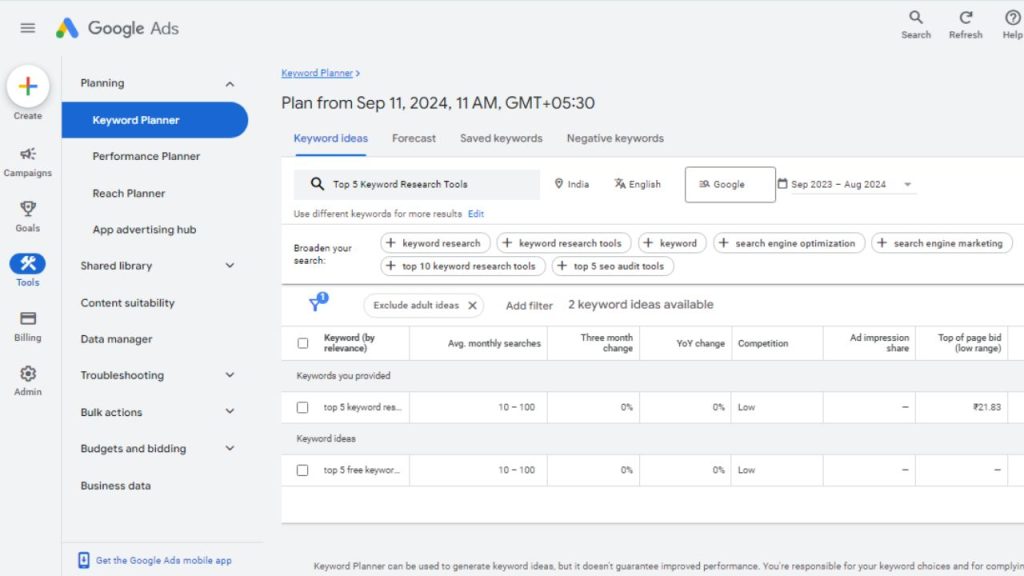
Task: Collapse the Planning section
Action: (230, 84)
